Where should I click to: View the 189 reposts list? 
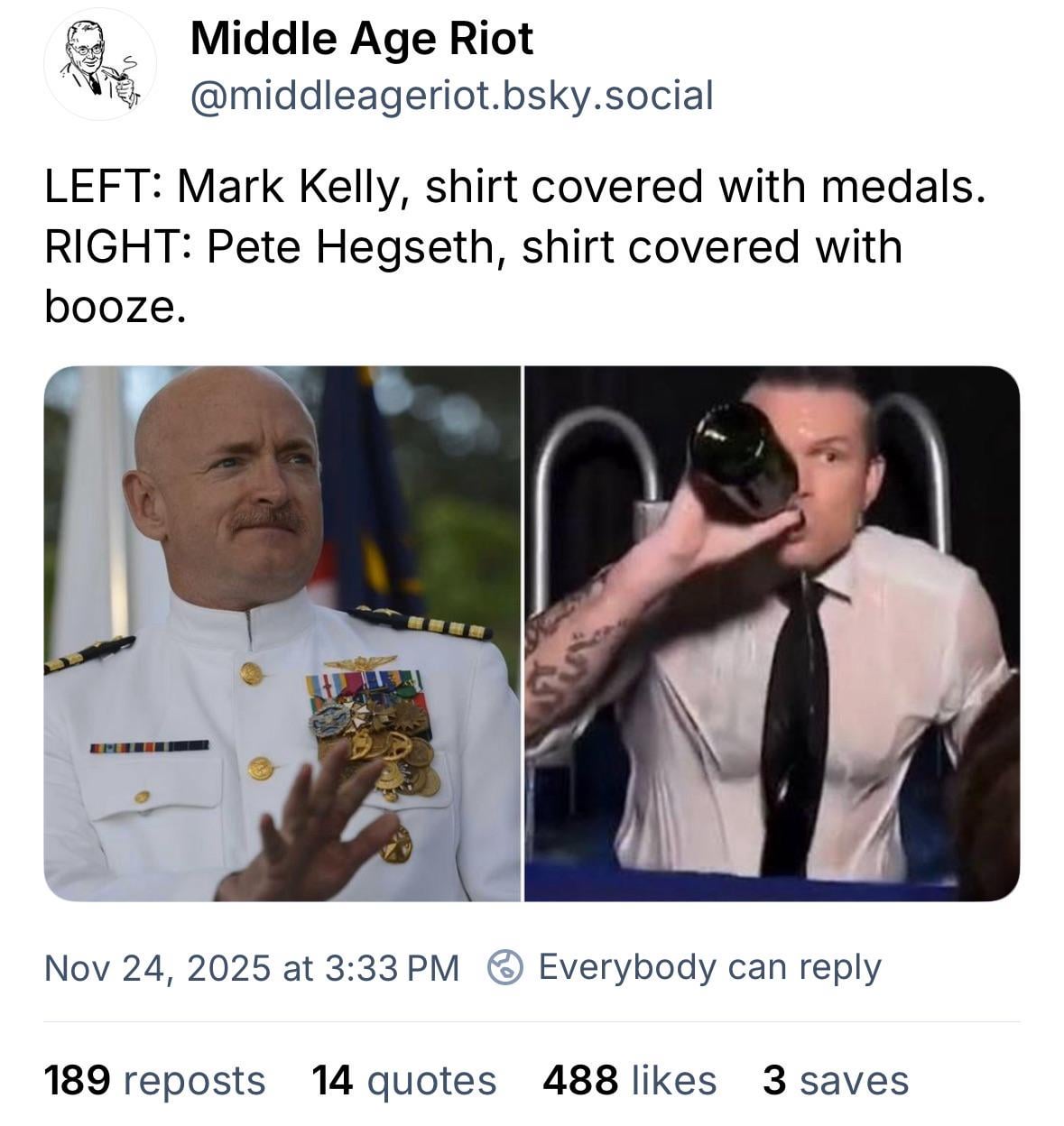[154, 1080]
